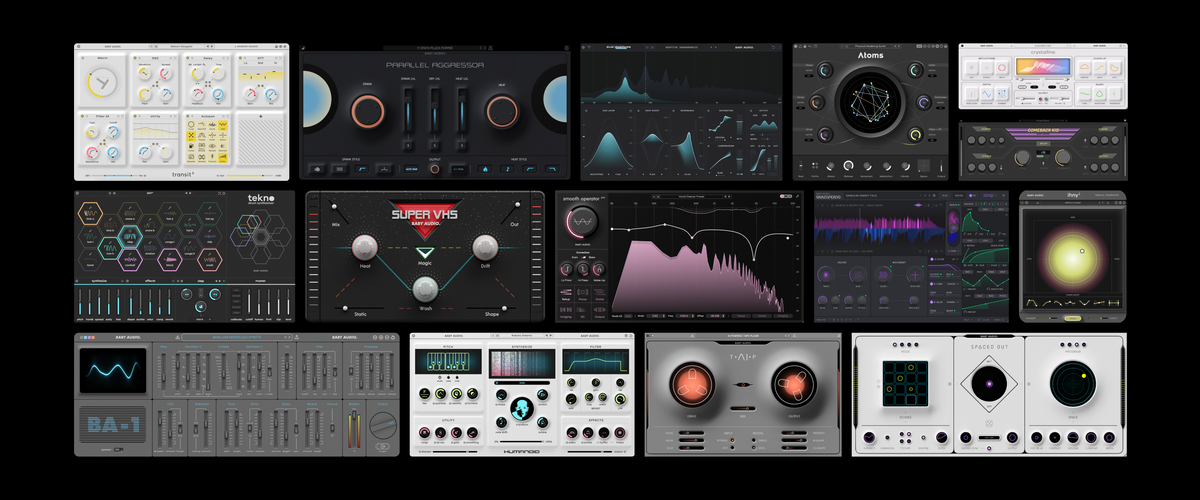
Task: Click the small Output knob in Parallel Aggressor
Action: tap(435, 169)
